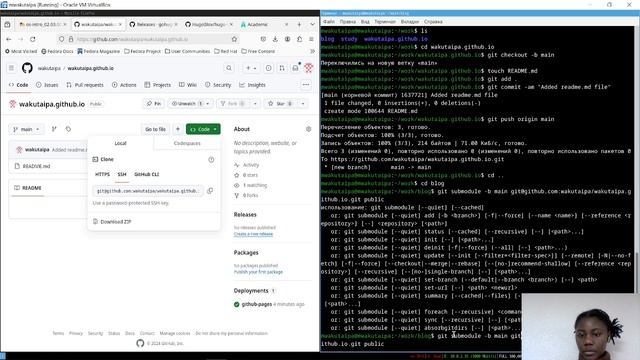Click the terminal window scrollbar
This screenshot has height=360, width=640.
637,272
